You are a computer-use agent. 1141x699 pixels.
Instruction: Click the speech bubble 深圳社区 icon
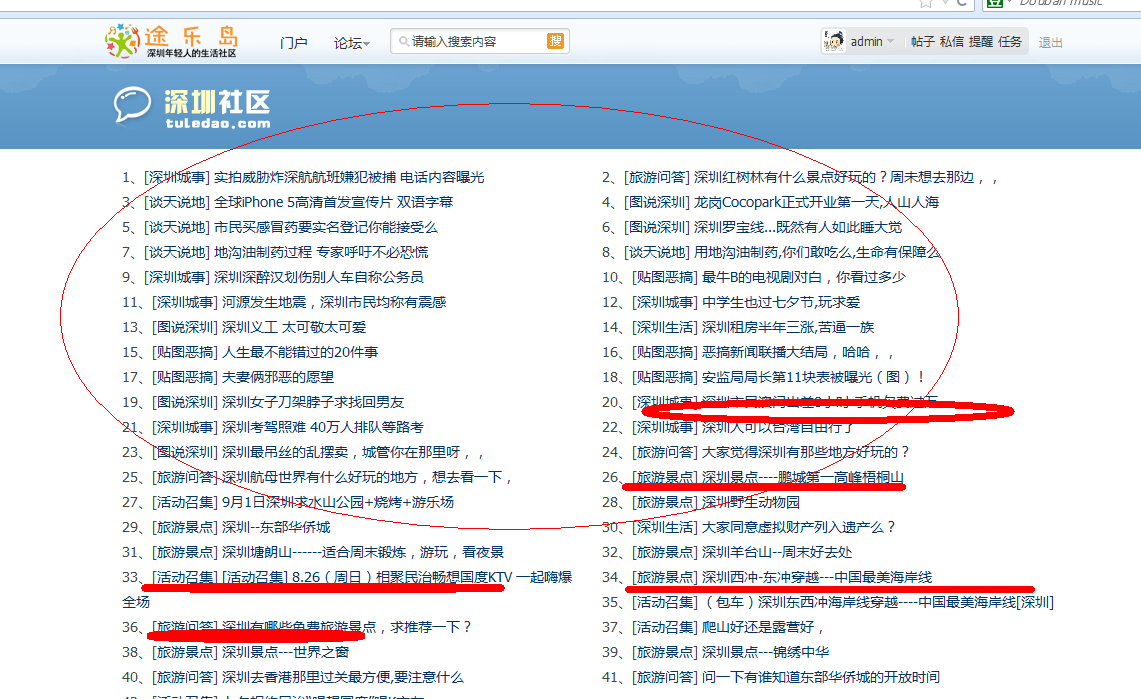132,105
